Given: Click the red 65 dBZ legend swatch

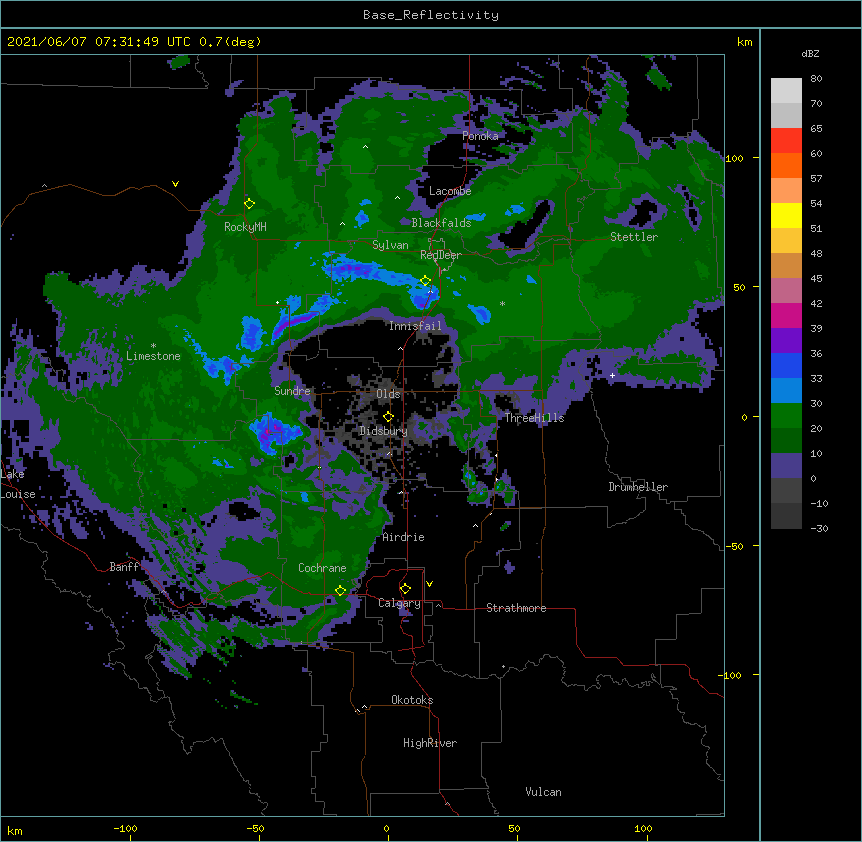Looking at the screenshot, I should [786, 141].
